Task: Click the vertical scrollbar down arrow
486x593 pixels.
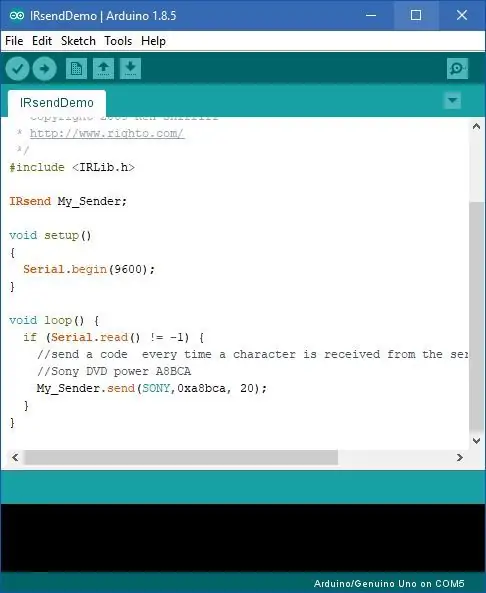Action: [x=477, y=440]
